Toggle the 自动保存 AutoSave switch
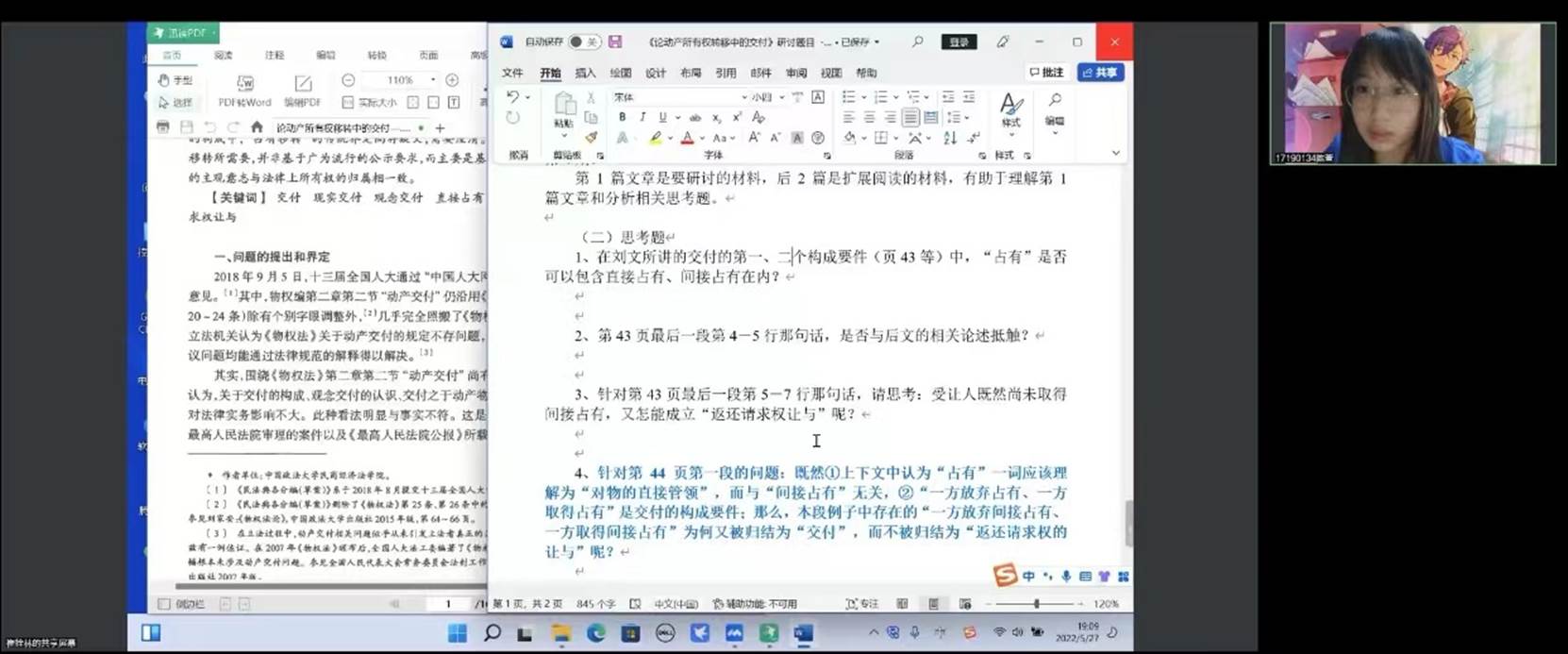Screen dimensions: 1568x654 [582, 42]
